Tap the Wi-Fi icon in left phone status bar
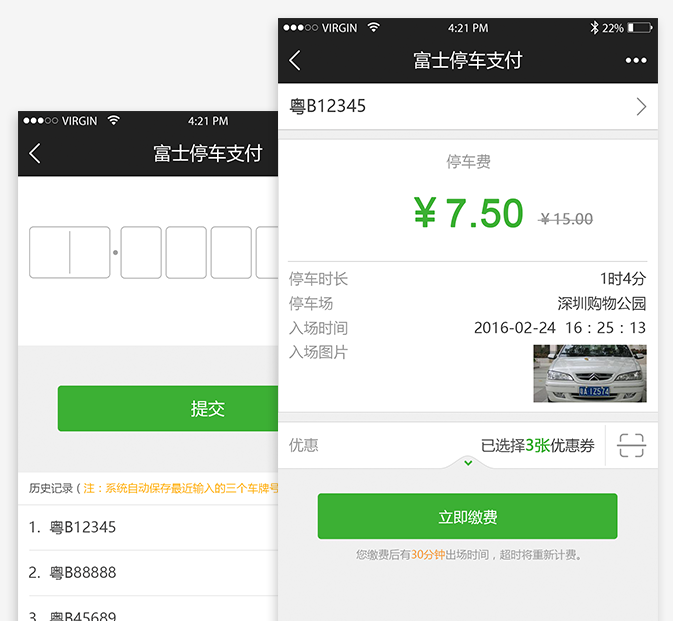 coord(113,121)
